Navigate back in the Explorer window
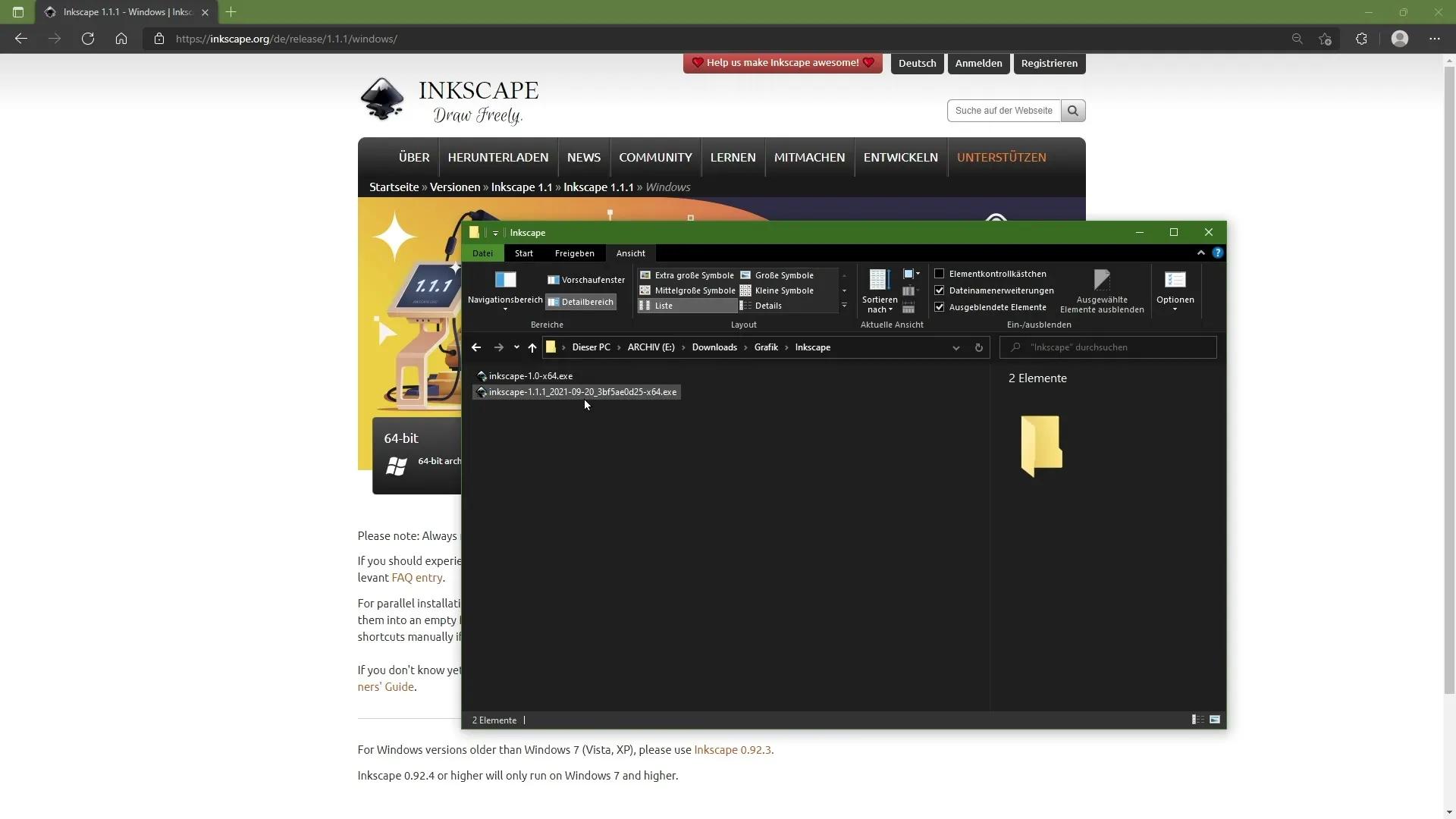Viewport: 1456px width, 819px height. (476, 347)
